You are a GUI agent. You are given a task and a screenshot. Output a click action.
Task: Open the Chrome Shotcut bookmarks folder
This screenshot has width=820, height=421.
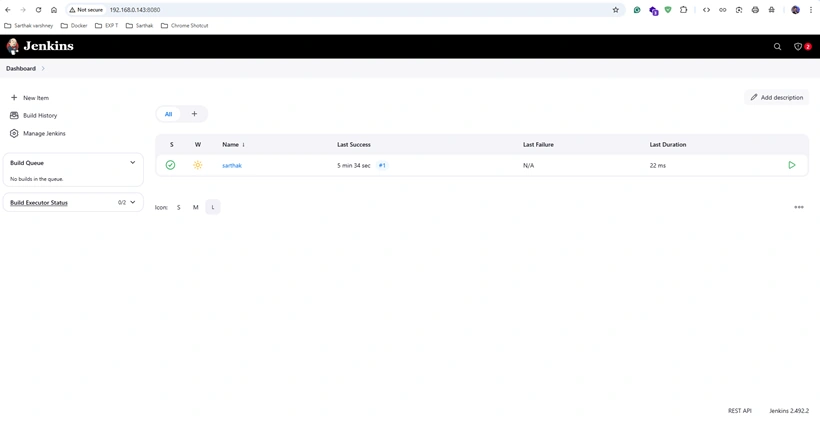pyautogui.click(x=184, y=26)
